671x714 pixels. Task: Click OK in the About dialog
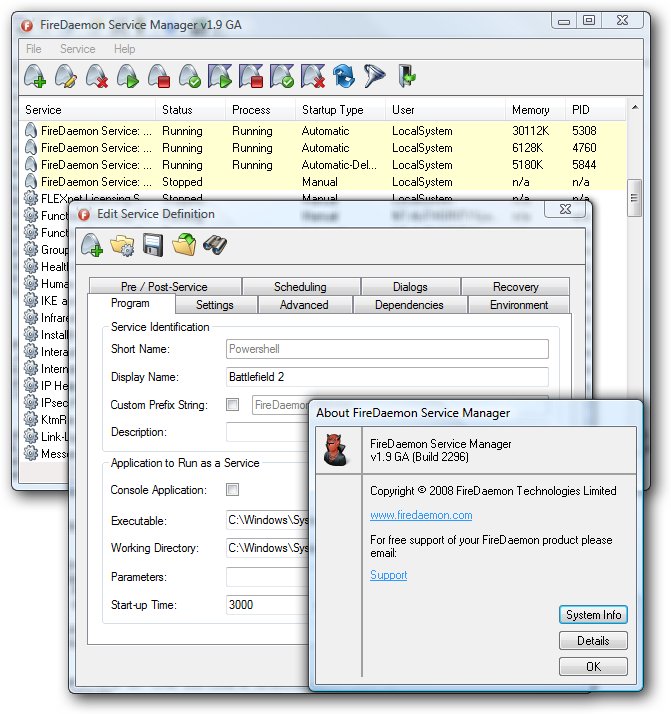coord(593,667)
